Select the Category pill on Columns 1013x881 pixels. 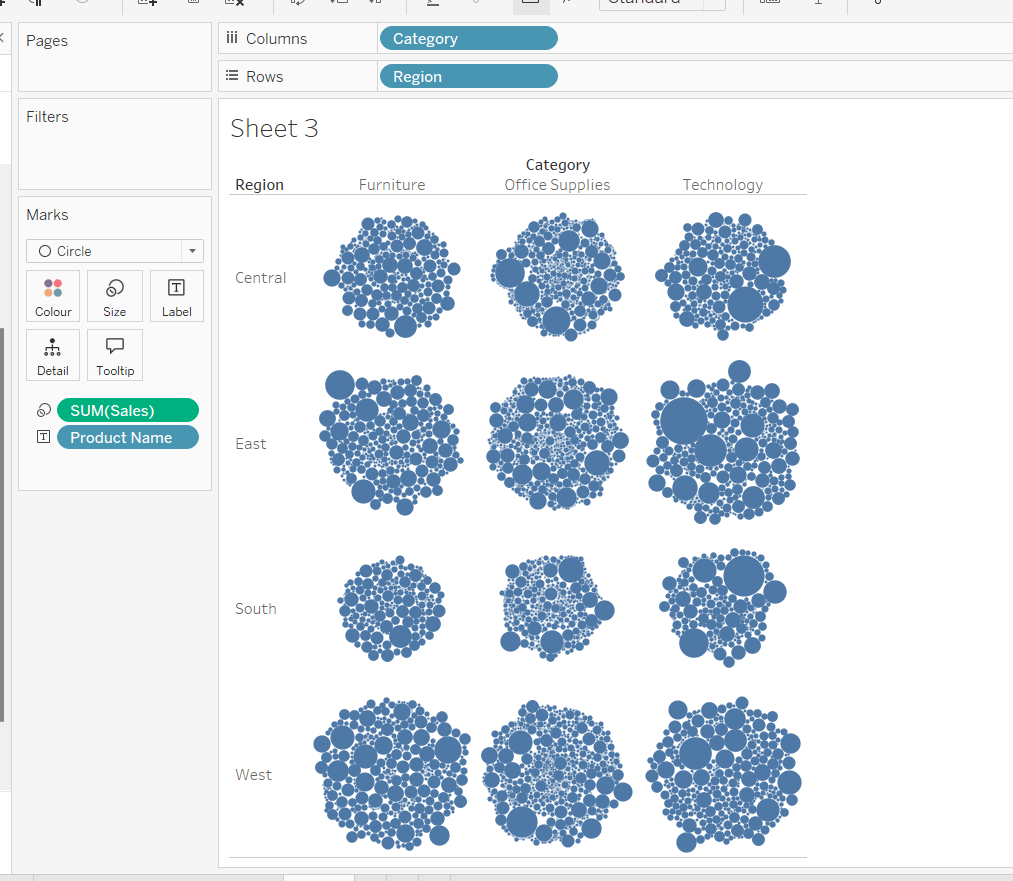pyautogui.click(x=468, y=39)
